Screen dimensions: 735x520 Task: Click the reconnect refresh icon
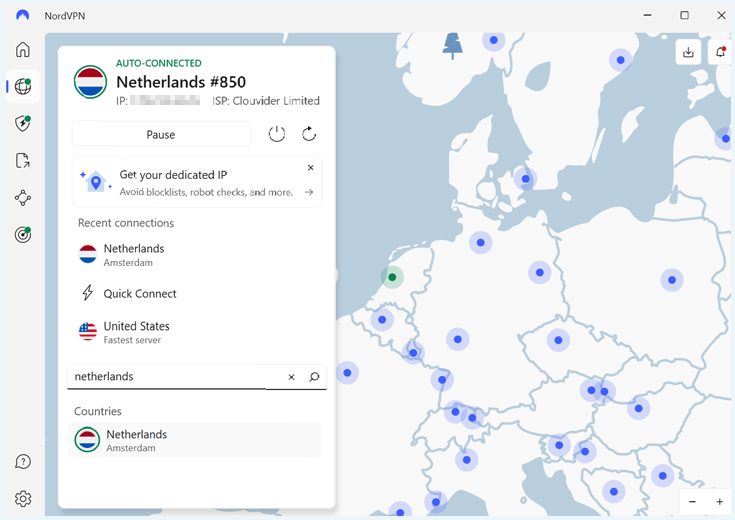click(x=309, y=134)
